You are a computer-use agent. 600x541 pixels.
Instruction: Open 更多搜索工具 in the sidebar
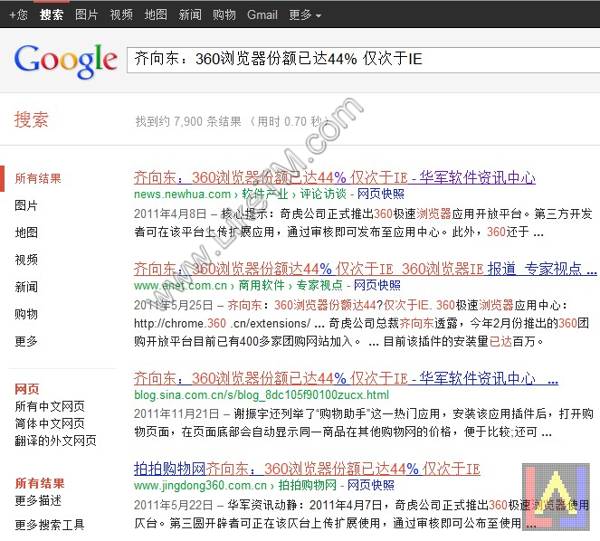tap(50, 525)
